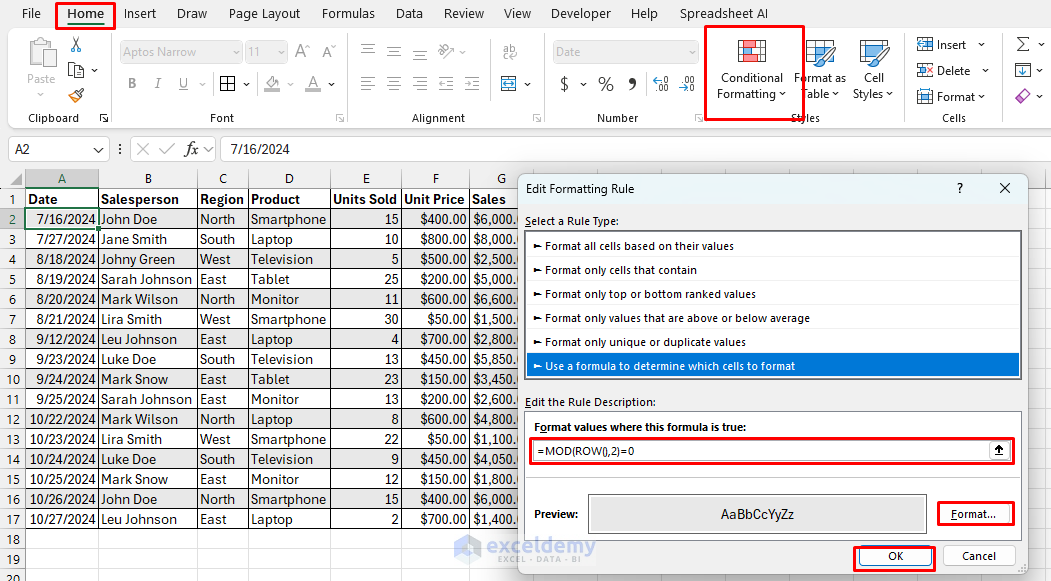This screenshot has height=581, width=1051.
Task: Open the Page Layout tab
Action: click(264, 14)
